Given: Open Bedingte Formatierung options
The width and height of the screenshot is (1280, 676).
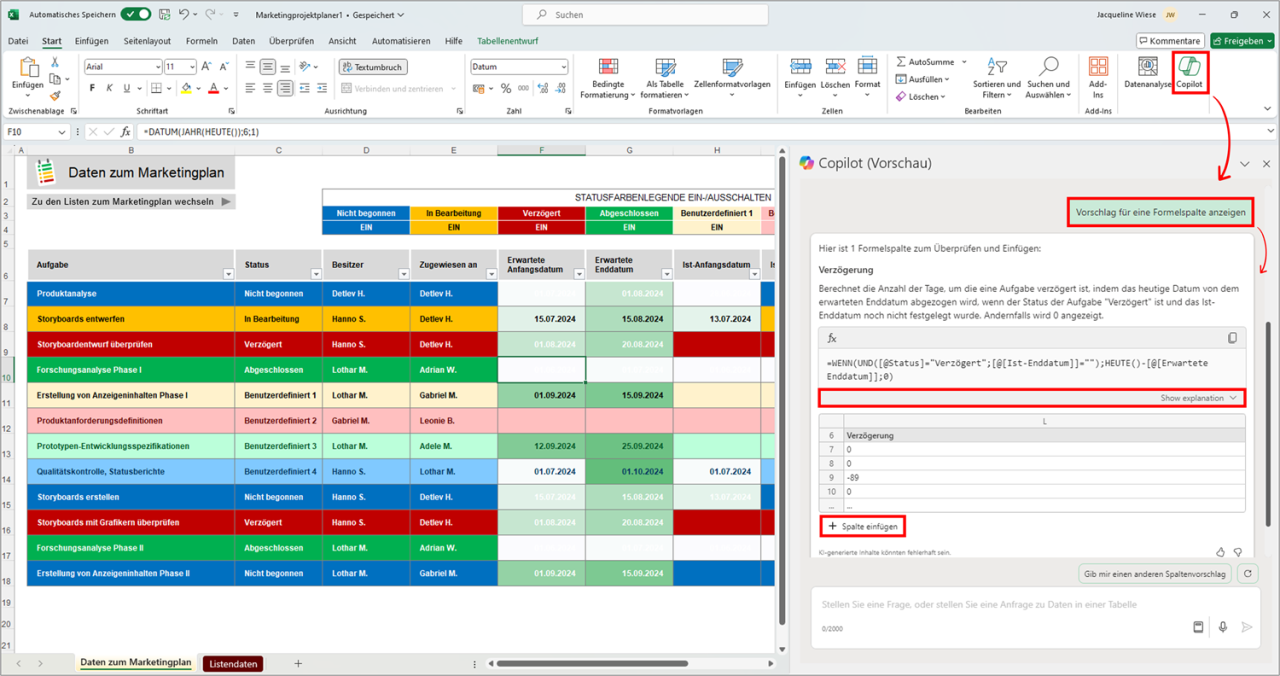Looking at the screenshot, I should click(x=610, y=79).
